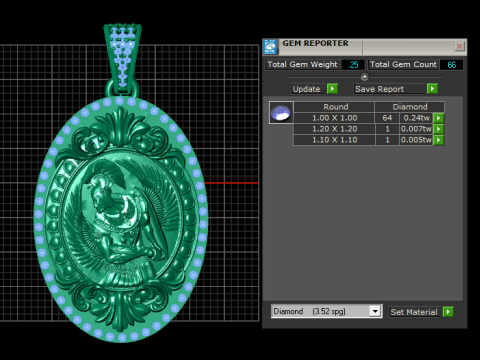Screen dimensions: 480x360
Task: Click the Gem Reporter logo icon
Action: (x=270, y=47)
